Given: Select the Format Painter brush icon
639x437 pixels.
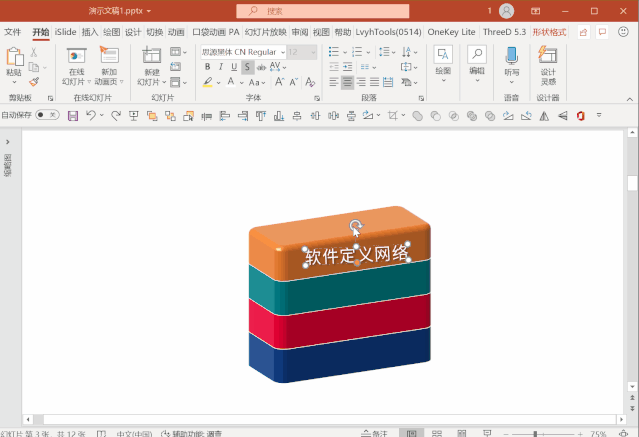Looking at the screenshot, I should pos(34,82).
